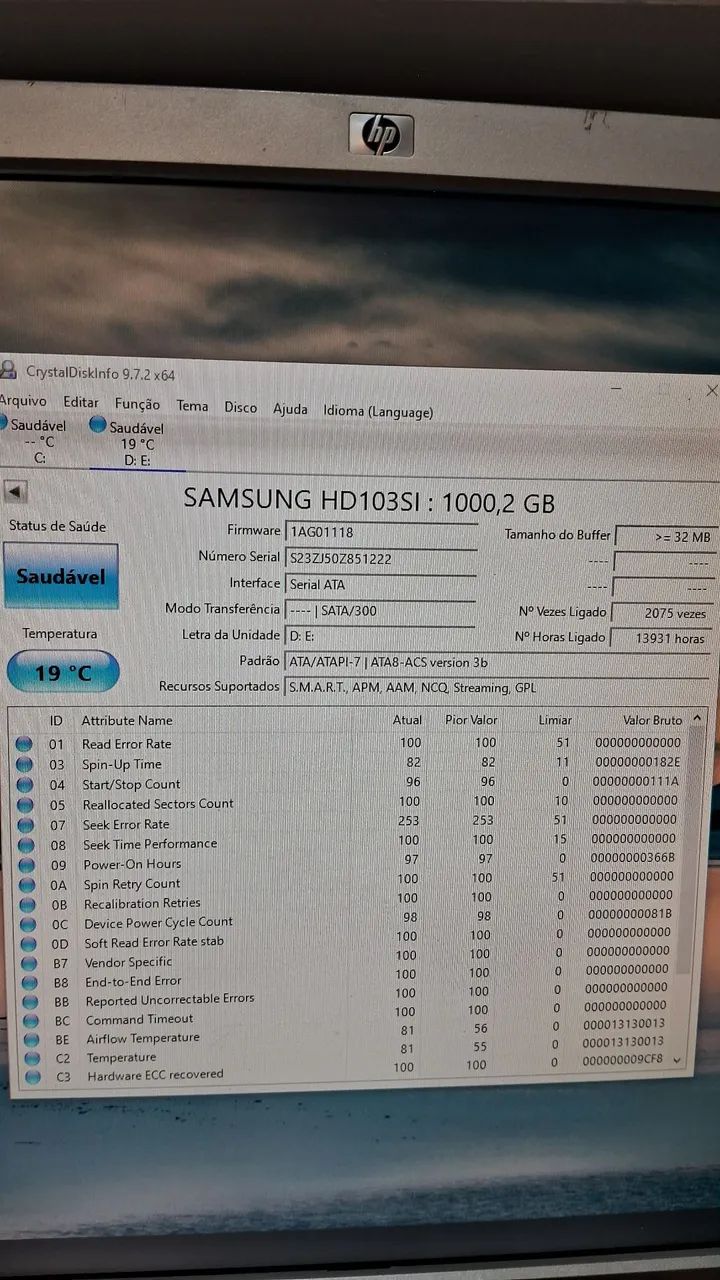Click the Atual column header
Screen dimensions: 720x1280
tap(407, 720)
